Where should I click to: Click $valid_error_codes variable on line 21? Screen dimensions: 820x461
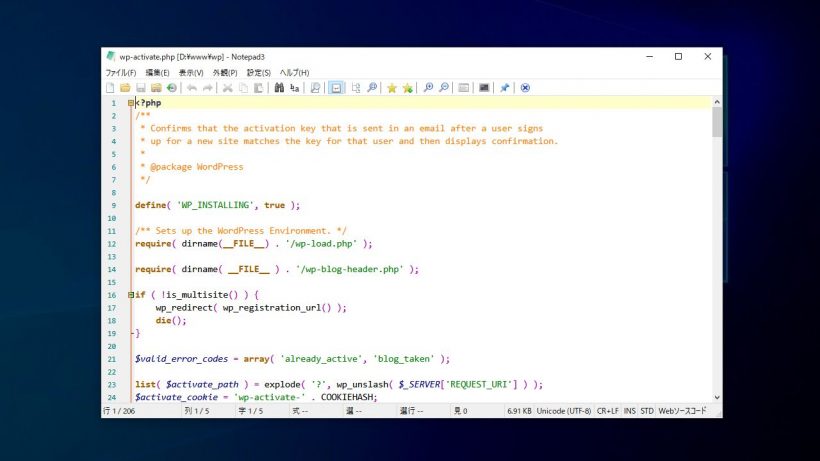(x=181, y=359)
